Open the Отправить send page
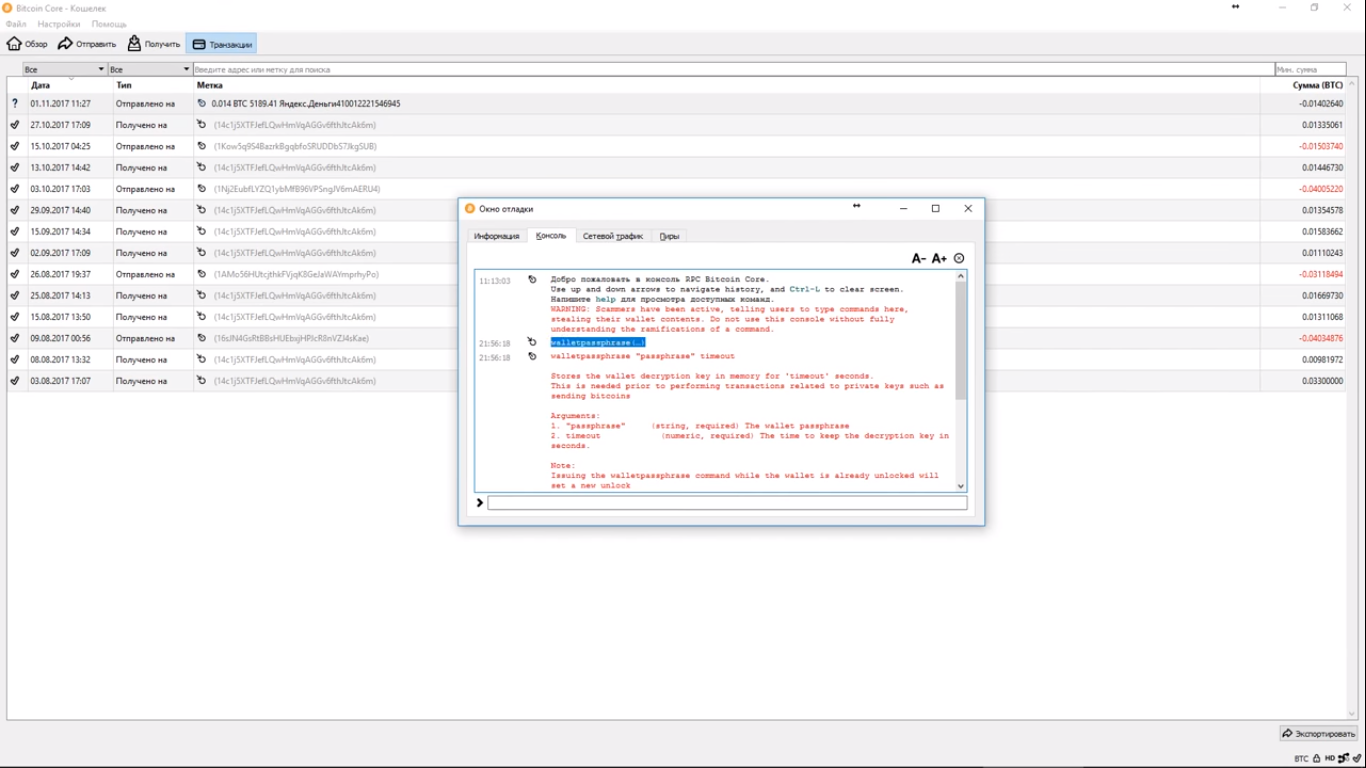1366x768 pixels. point(87,44)
